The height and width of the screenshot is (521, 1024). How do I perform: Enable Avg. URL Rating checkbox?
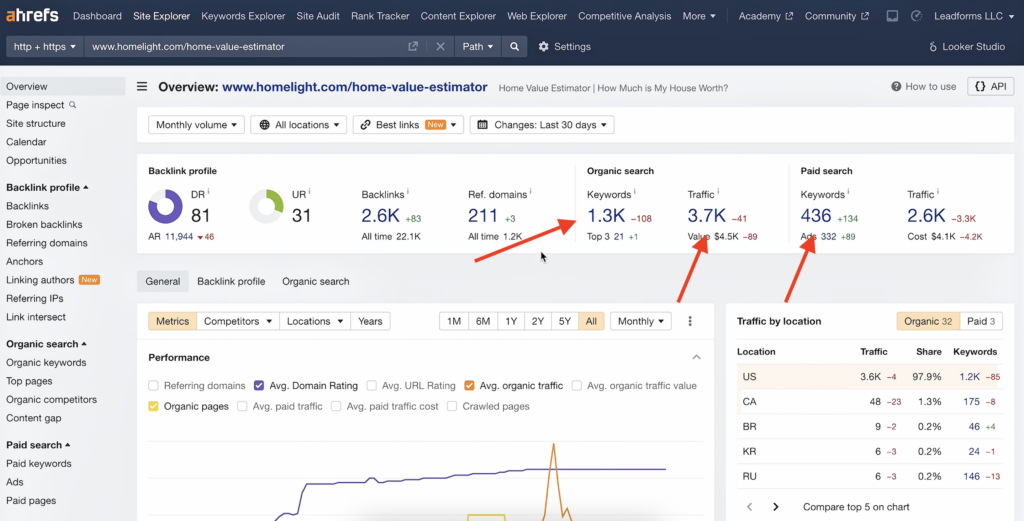point(372,386)
